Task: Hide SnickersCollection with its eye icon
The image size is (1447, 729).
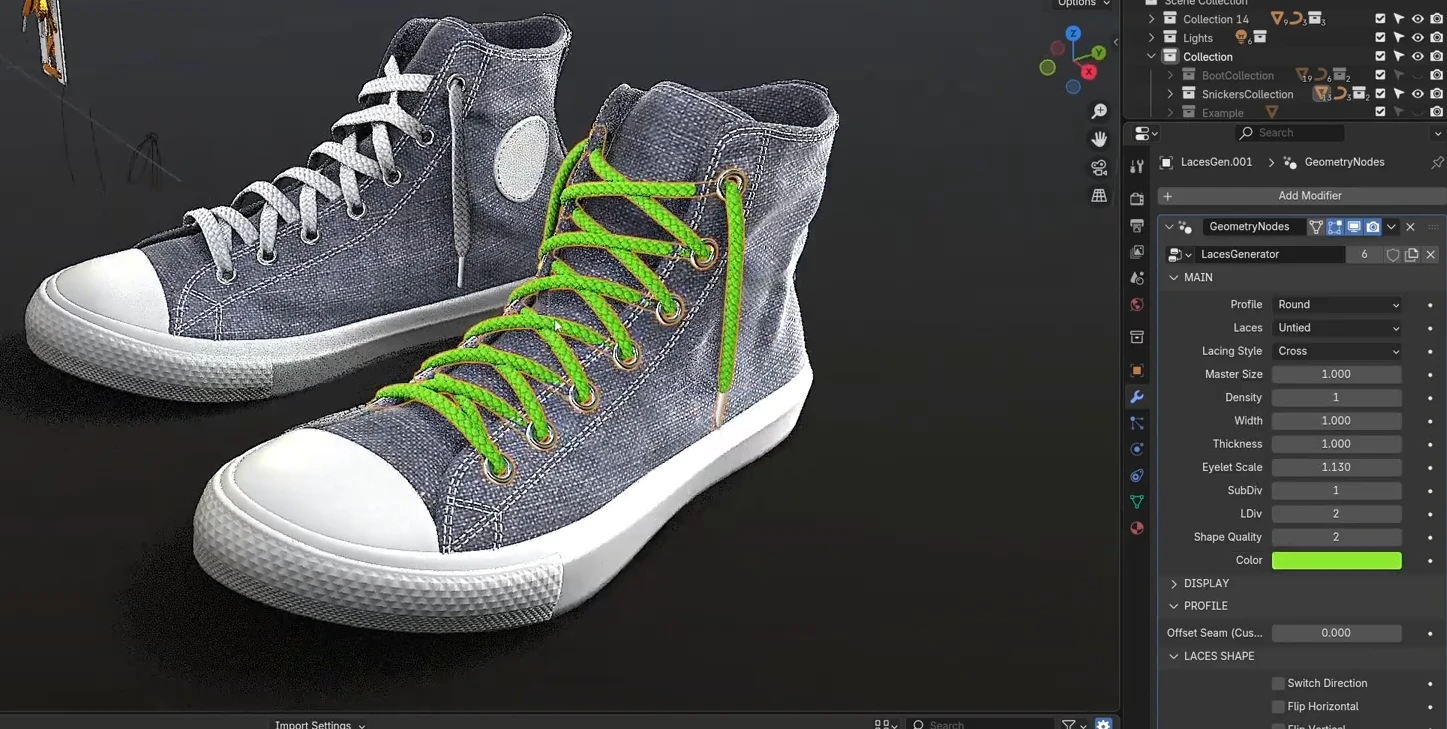Action: [1417, 94]
